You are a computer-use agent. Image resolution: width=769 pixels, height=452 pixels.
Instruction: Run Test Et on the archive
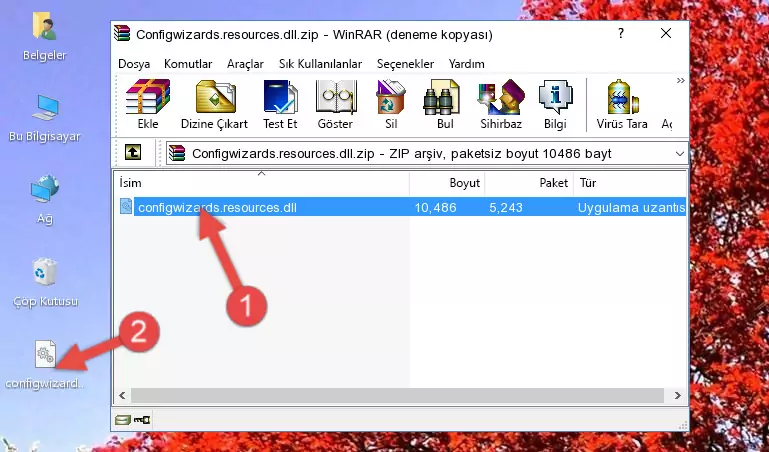coord(280,104)
